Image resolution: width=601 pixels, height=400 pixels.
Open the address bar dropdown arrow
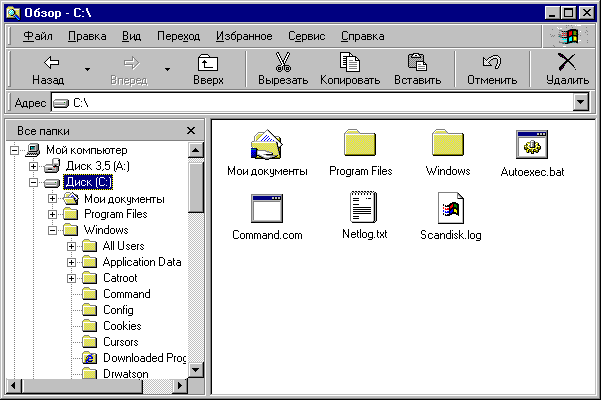[x=581, y=103]
